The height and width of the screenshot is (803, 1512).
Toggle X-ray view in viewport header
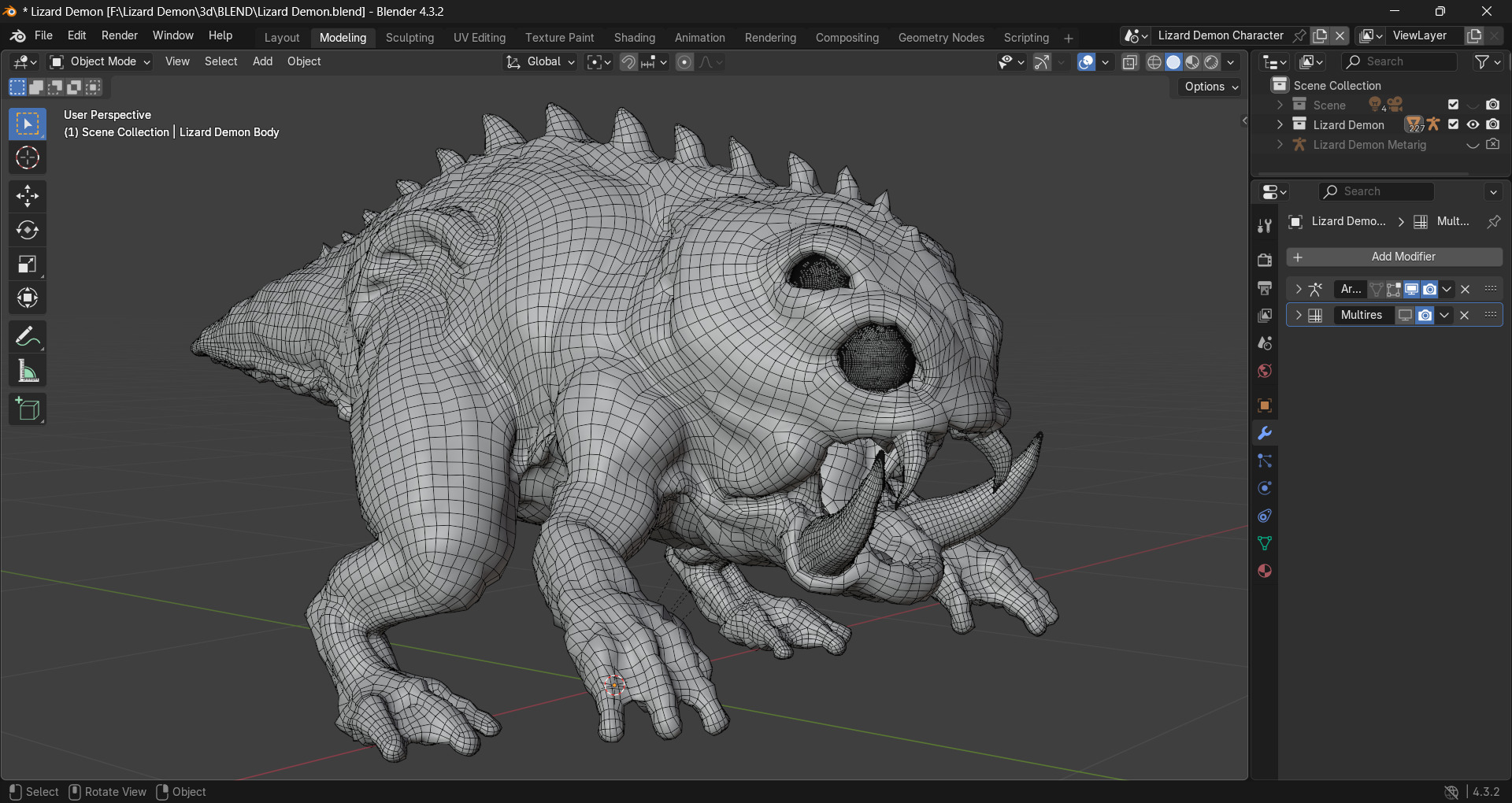click(1130, 62)
